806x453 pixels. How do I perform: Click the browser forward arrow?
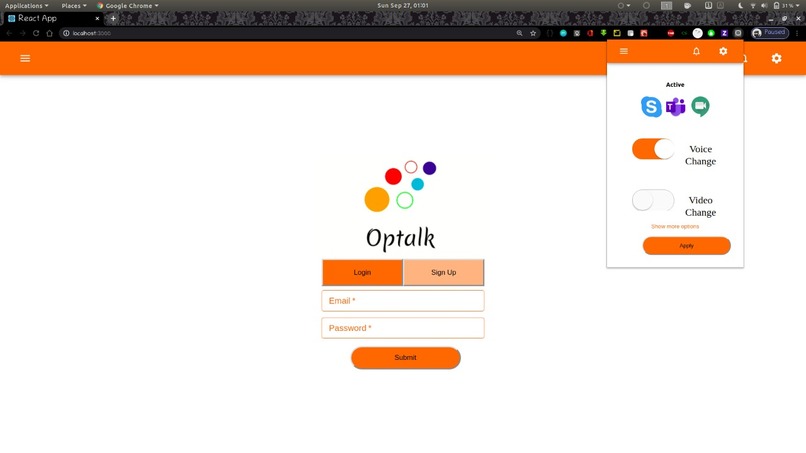23,33
